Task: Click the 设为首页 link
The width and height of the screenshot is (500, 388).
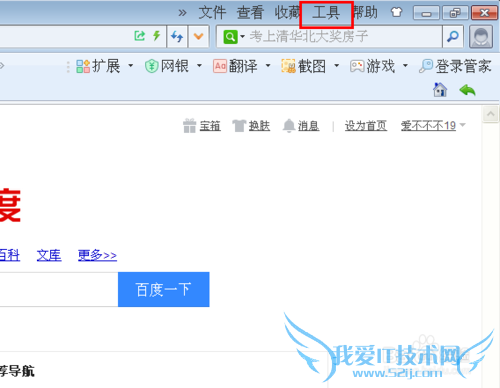Action: tap(366, 126)
